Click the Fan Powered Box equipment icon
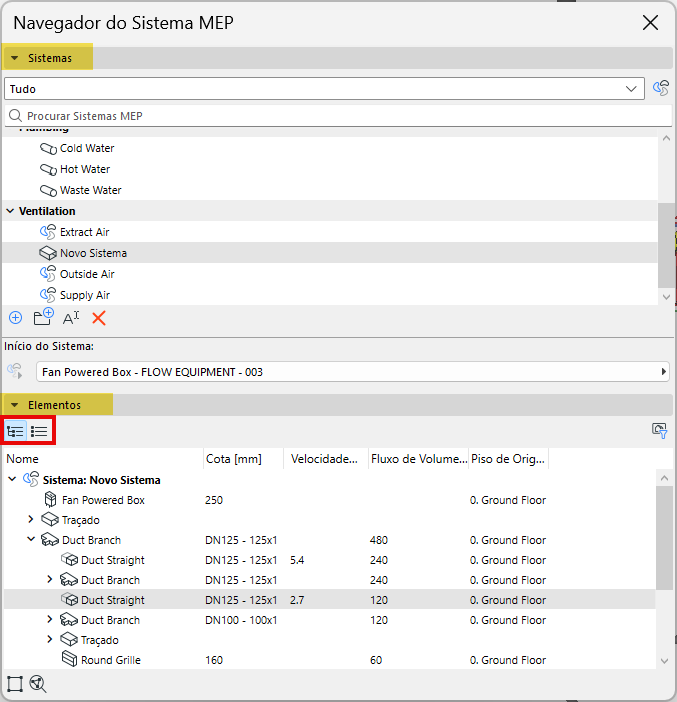The width and height of the screenshot is (677, 702). point(51,499)
